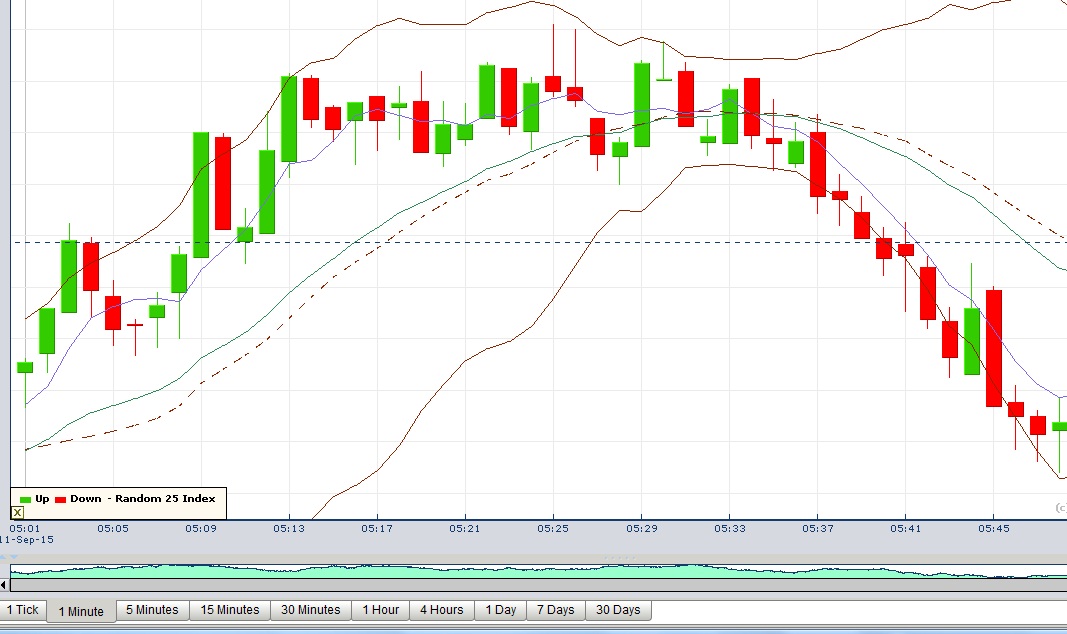Image resolution: width=1067 pixels, height=634 pixels.
Task: Close the chart legend box
Action: click(x=18, y=512)
